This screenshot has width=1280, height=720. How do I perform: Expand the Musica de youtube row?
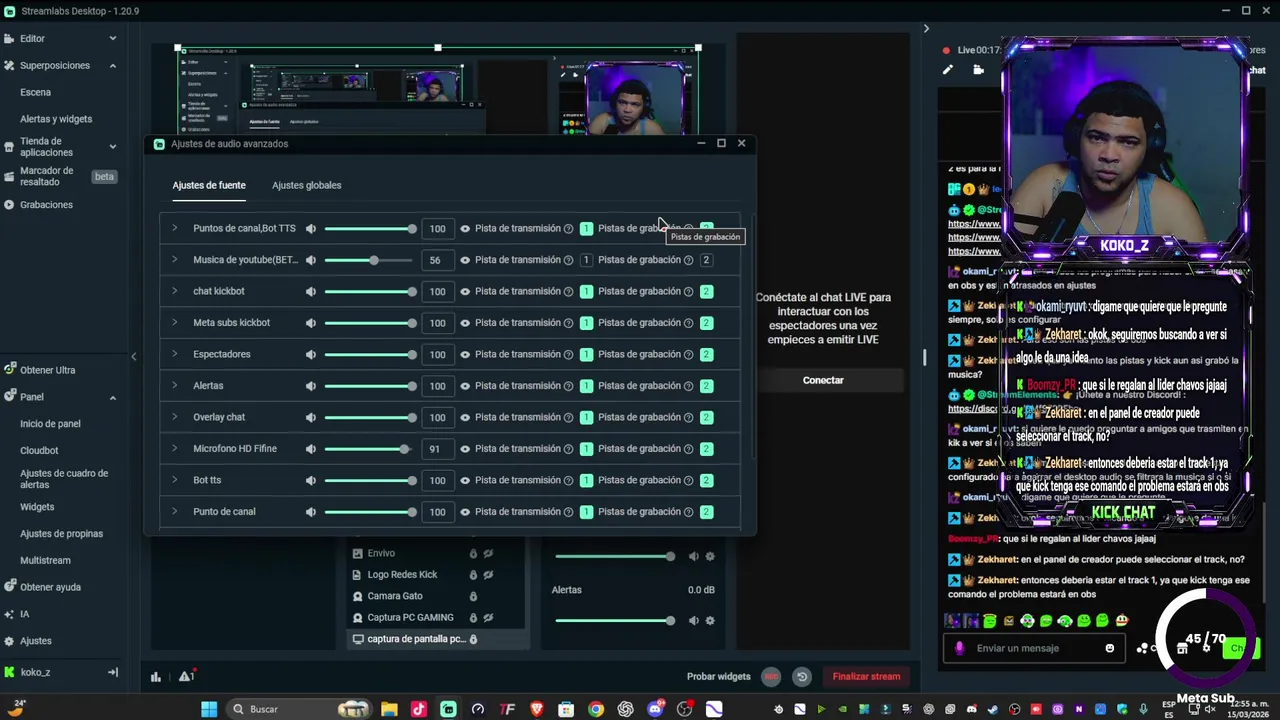(174, 260)
